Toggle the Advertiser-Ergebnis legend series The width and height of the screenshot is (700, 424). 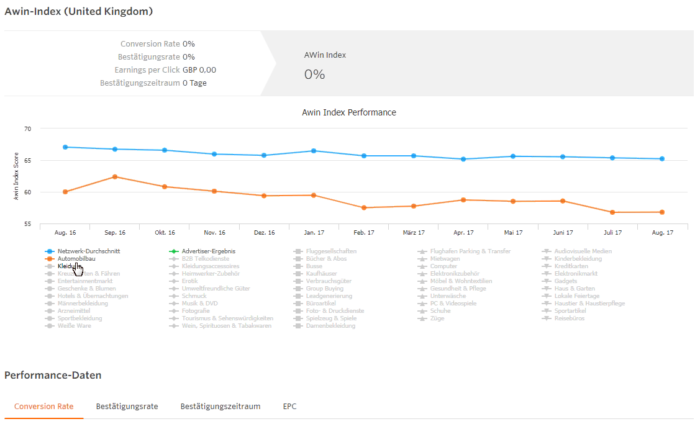[202, 251]
